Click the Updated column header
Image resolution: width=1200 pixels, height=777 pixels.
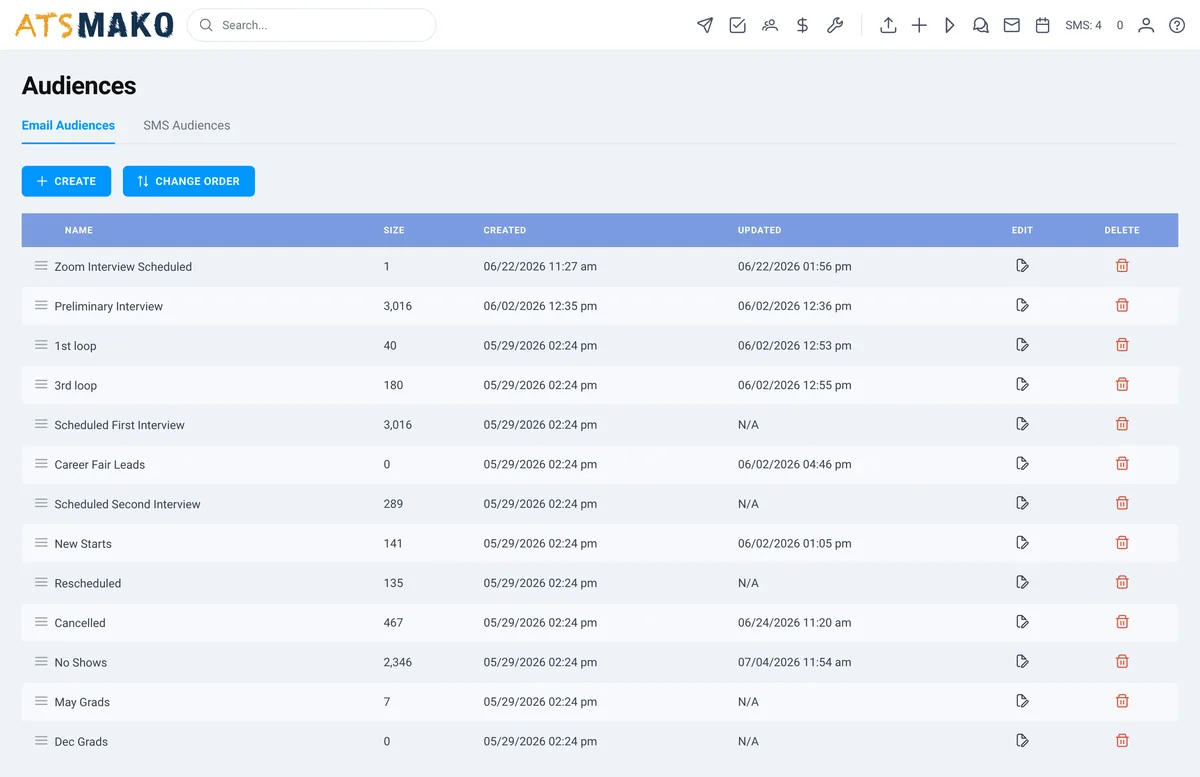[x=760, y=230]
